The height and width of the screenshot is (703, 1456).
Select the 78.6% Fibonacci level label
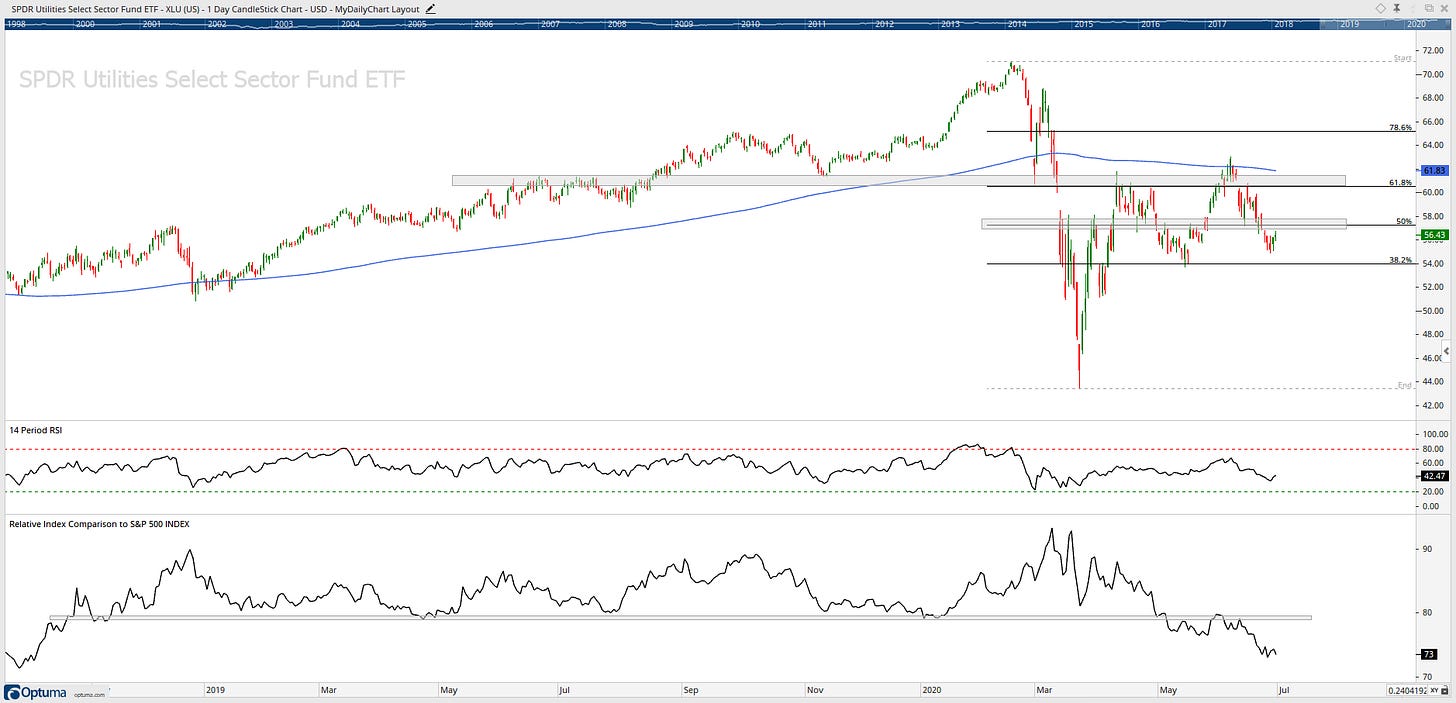(x=1400, y=128)
